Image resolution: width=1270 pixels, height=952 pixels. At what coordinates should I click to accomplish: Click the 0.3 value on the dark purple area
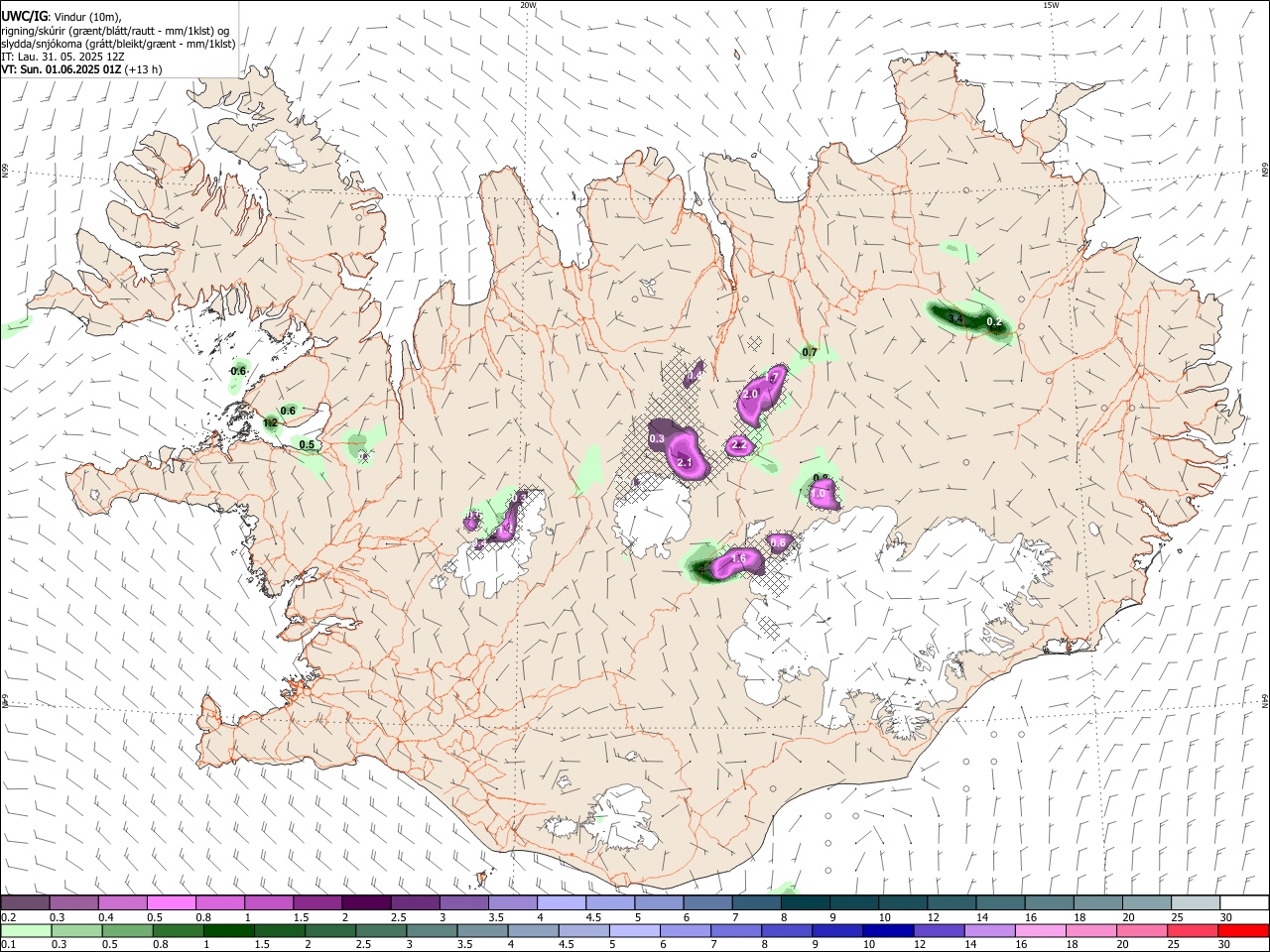click(657, 438)
